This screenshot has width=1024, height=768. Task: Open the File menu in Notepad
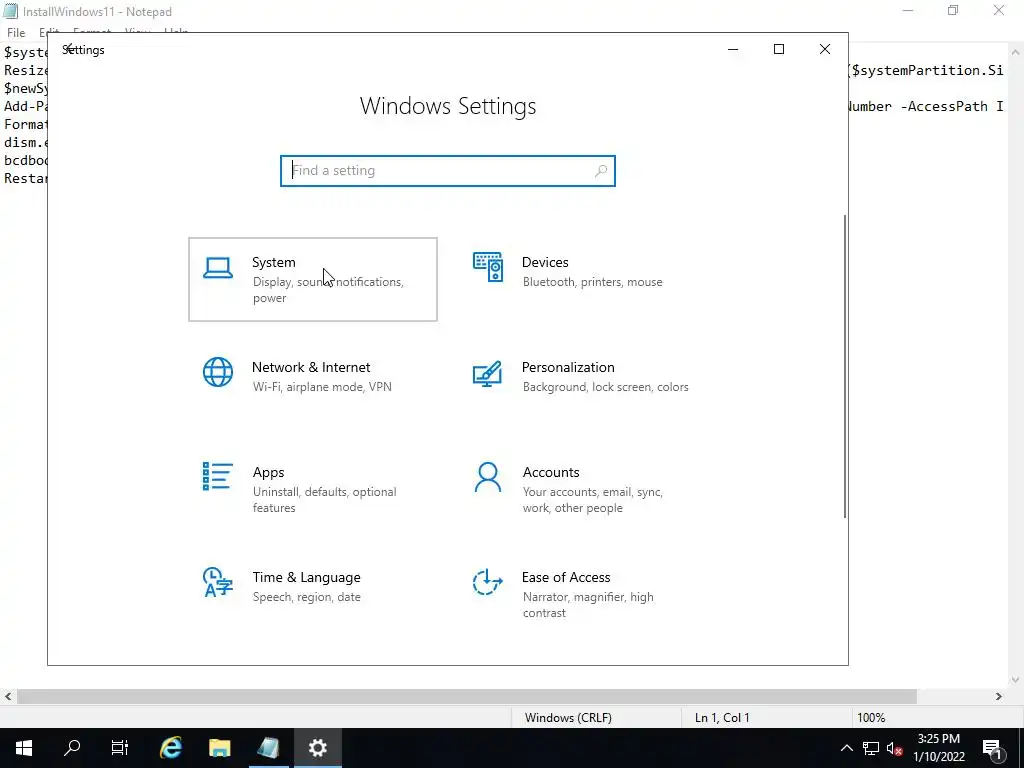pos(16,33)
